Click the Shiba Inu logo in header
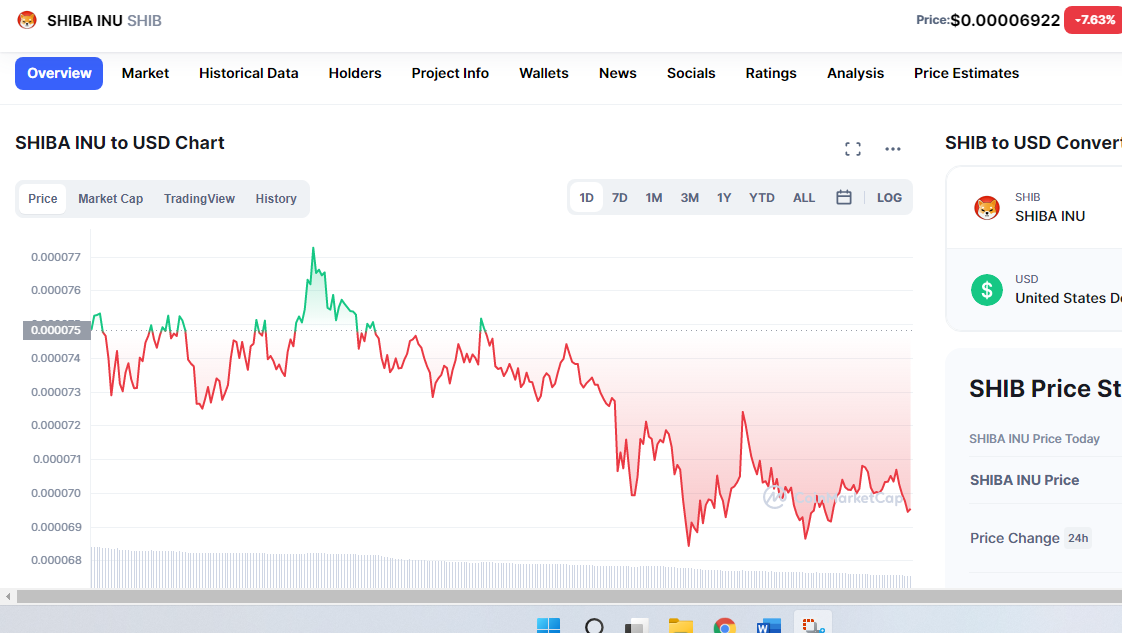The height and width of the screenshot is (633, 1122). point(27,20)
